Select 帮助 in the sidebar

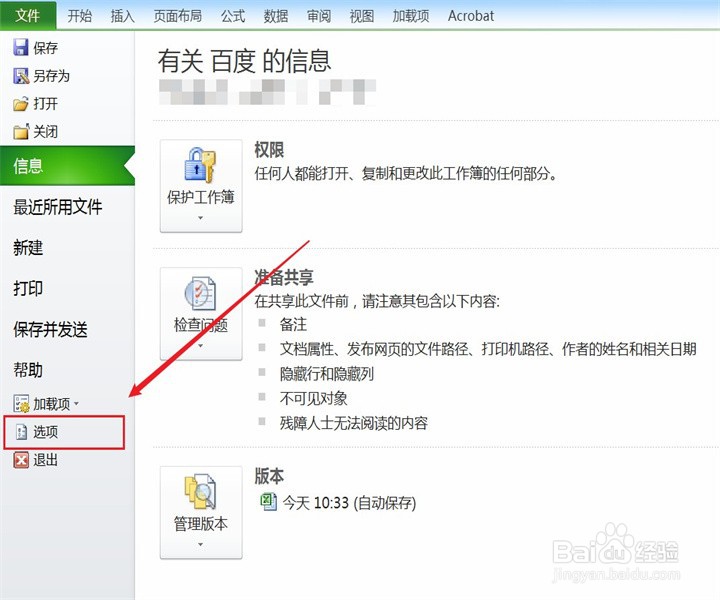28,370
